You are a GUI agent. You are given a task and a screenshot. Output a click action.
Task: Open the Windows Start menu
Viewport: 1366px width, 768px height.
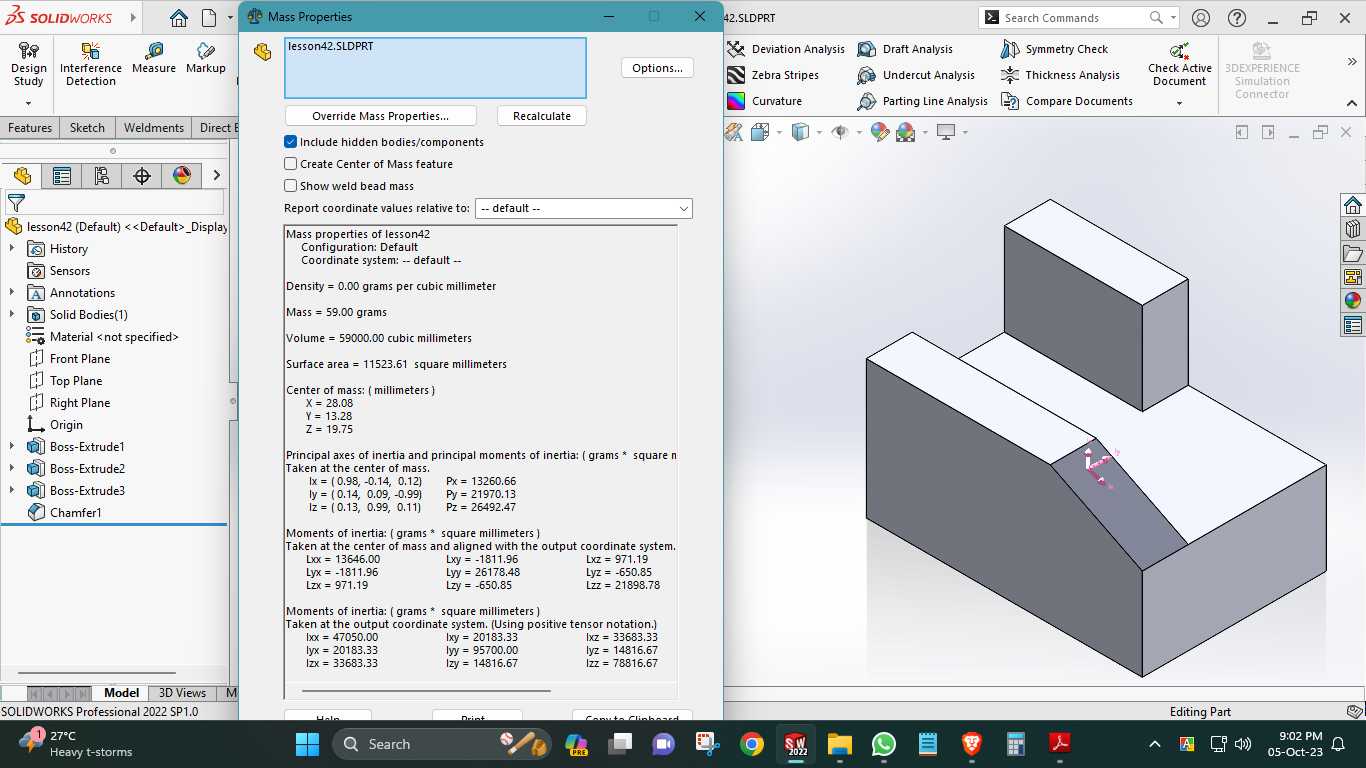pyautogui.click(x=307, y=744)
